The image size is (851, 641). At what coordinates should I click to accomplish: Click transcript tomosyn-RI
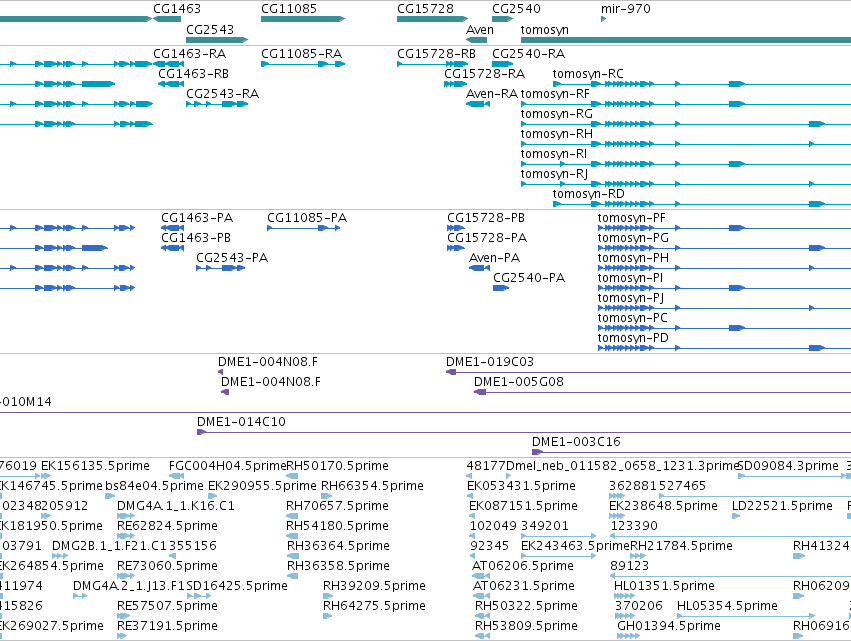pos(554,155)
